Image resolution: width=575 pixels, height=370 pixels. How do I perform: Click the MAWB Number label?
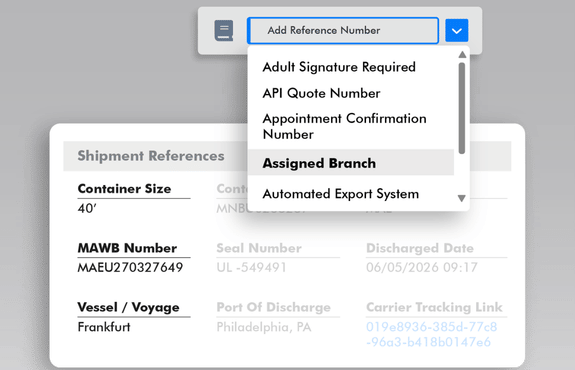pos(127,248)
